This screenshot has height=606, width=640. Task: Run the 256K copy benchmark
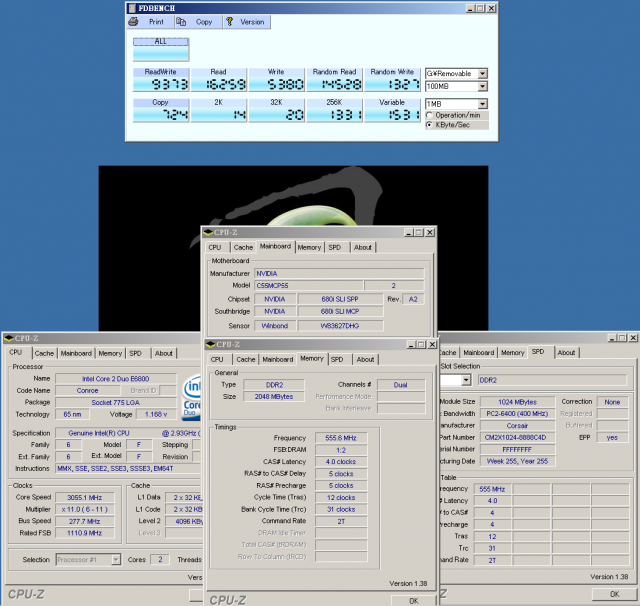click(x=335, y=110)
